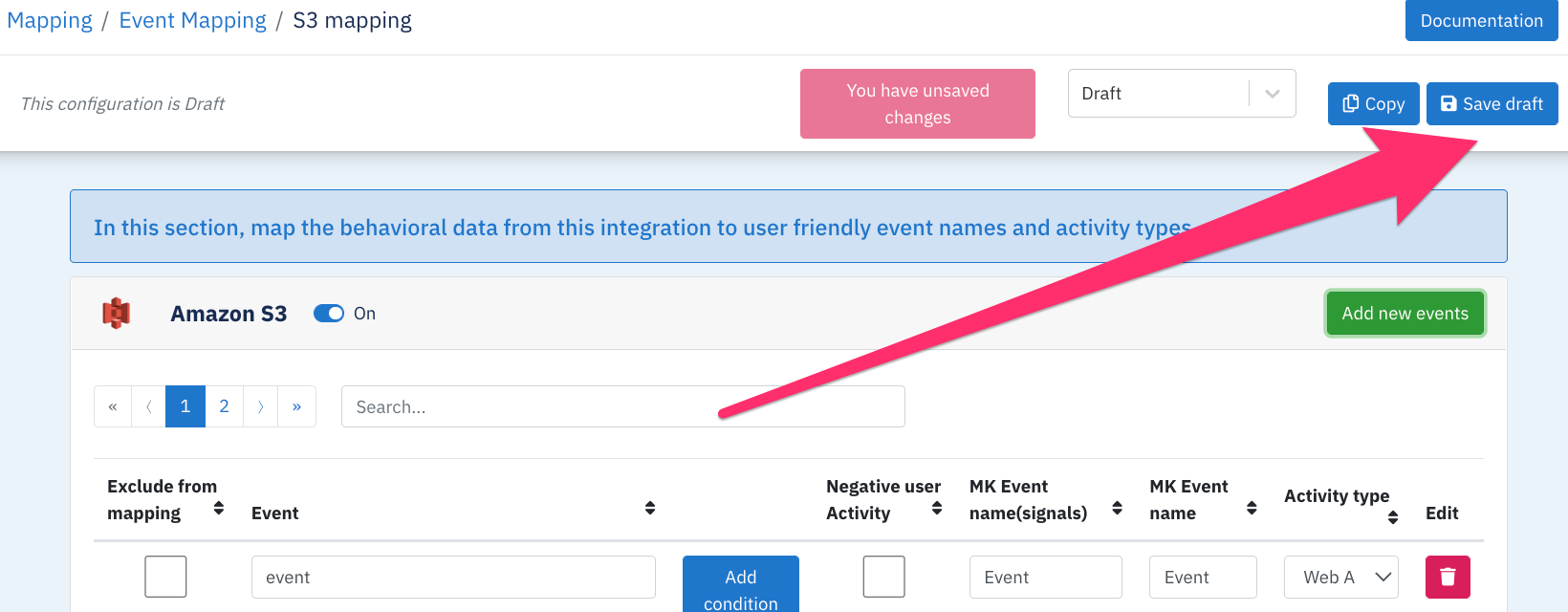Click the Draft dropdown chevron arrow
The image size is (1568, 612).
click(x=1273, y=94)
